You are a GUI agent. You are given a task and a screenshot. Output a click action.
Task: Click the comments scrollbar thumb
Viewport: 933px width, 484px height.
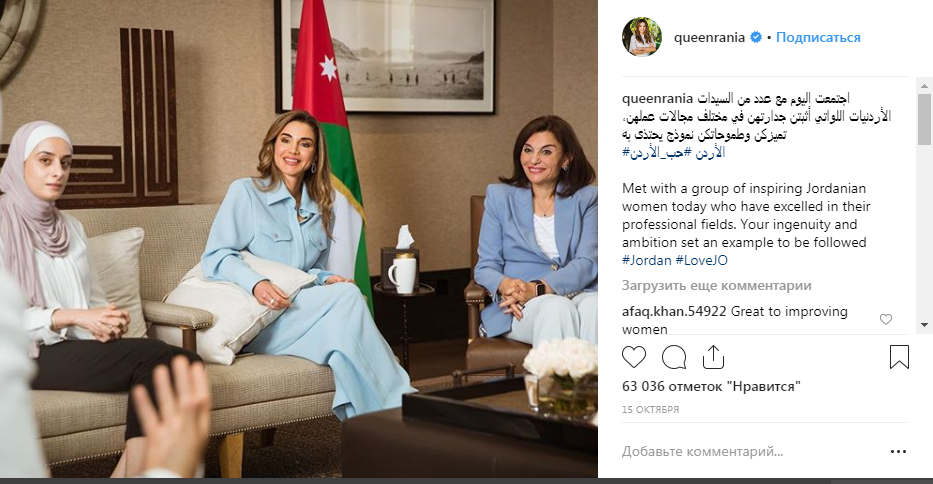(923, 119)
